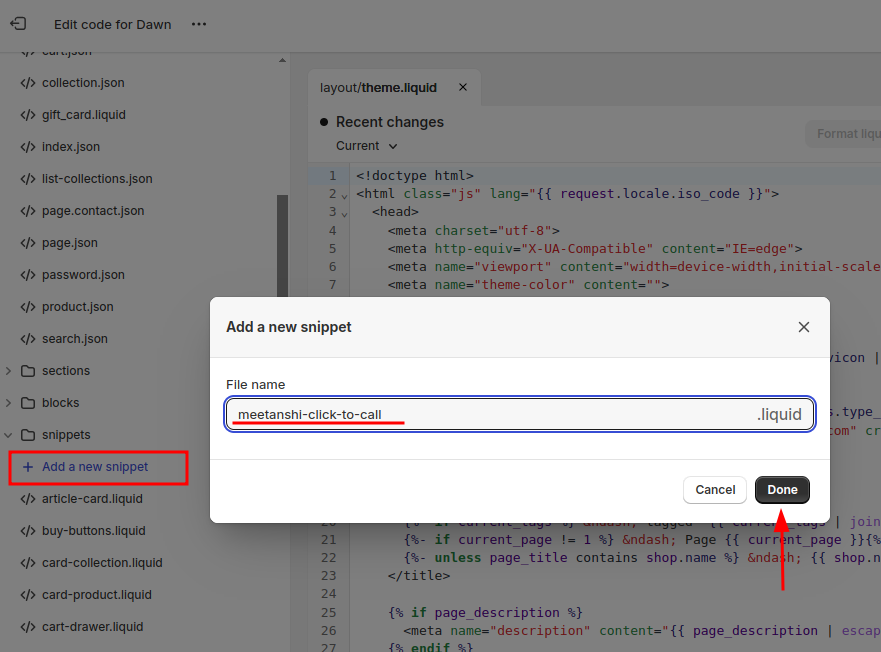Viewport: 881px width, 652px height.
Task: Click code icon beside page.contact.json
Action: [x=28, y=211]
